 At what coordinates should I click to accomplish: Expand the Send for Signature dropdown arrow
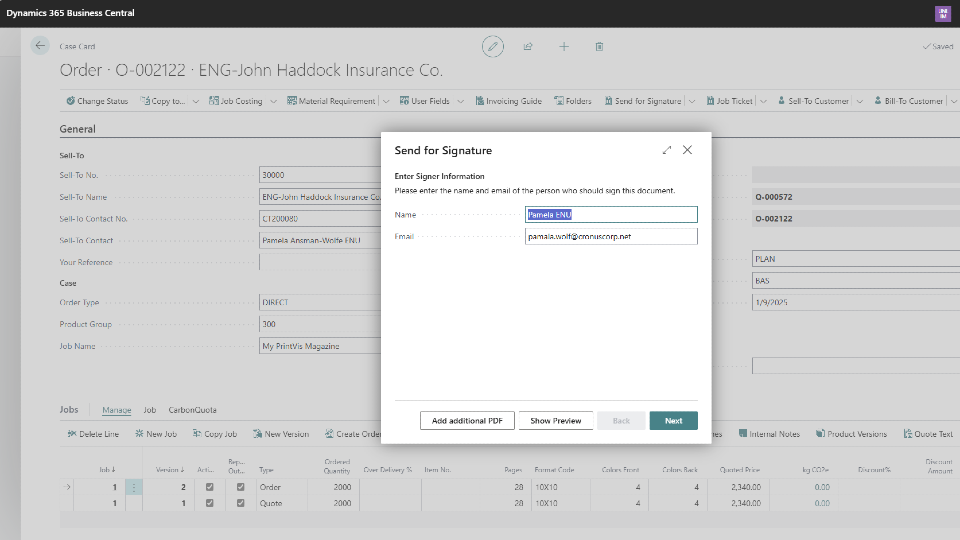(x=692, y=101)
